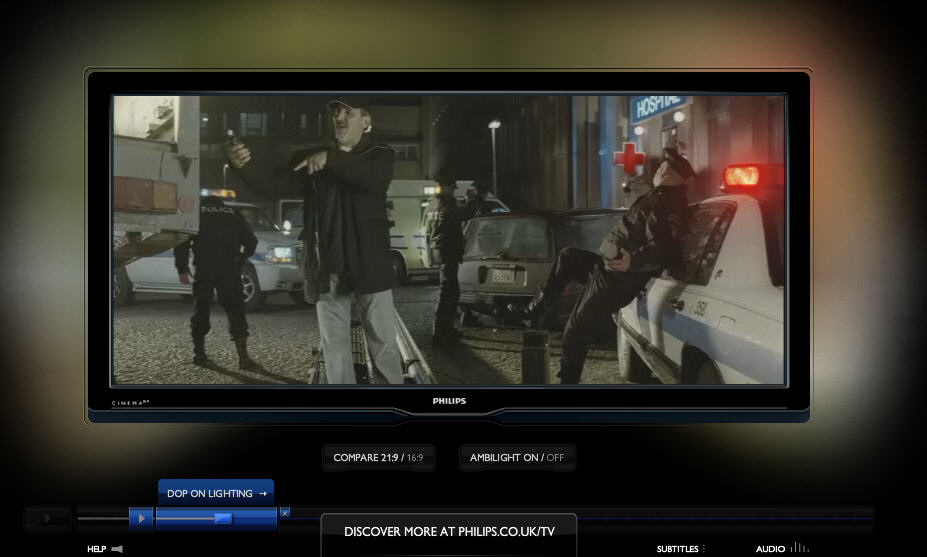This screenshot has width=927, height=557.
Task: Toggle Compare 21:9 / 16:9 aspect ratio
Action: [x=378, y=458]
